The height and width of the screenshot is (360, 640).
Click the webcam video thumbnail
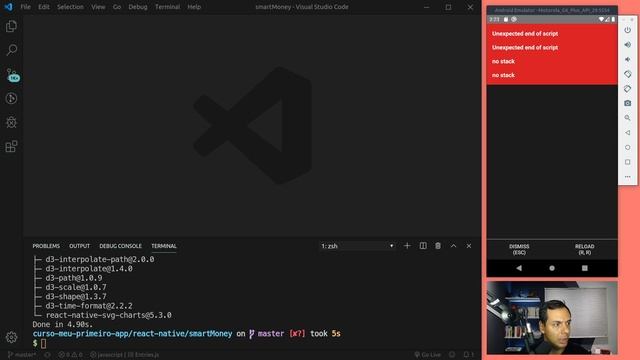(x=552, y=318)
